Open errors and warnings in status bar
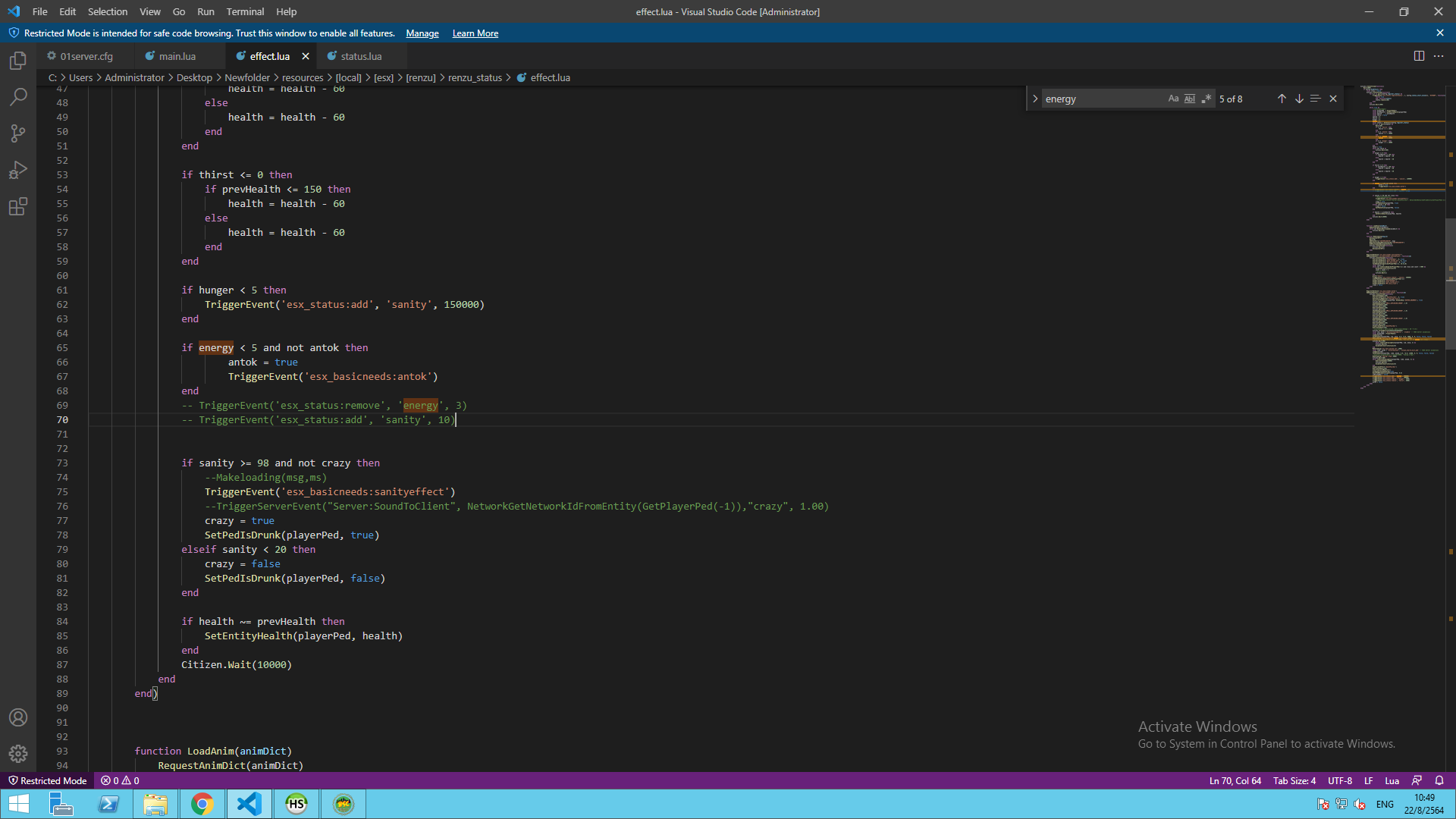This screenshot has width=1456, height=819. point(120,780)
